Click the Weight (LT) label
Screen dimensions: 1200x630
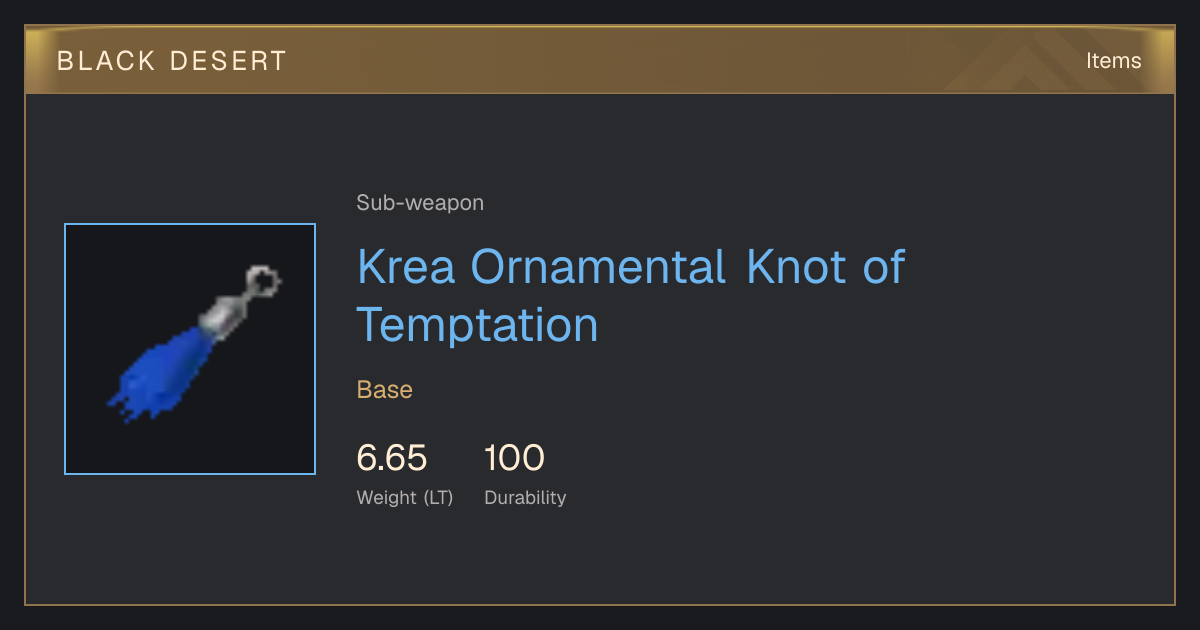click(405, 497)
